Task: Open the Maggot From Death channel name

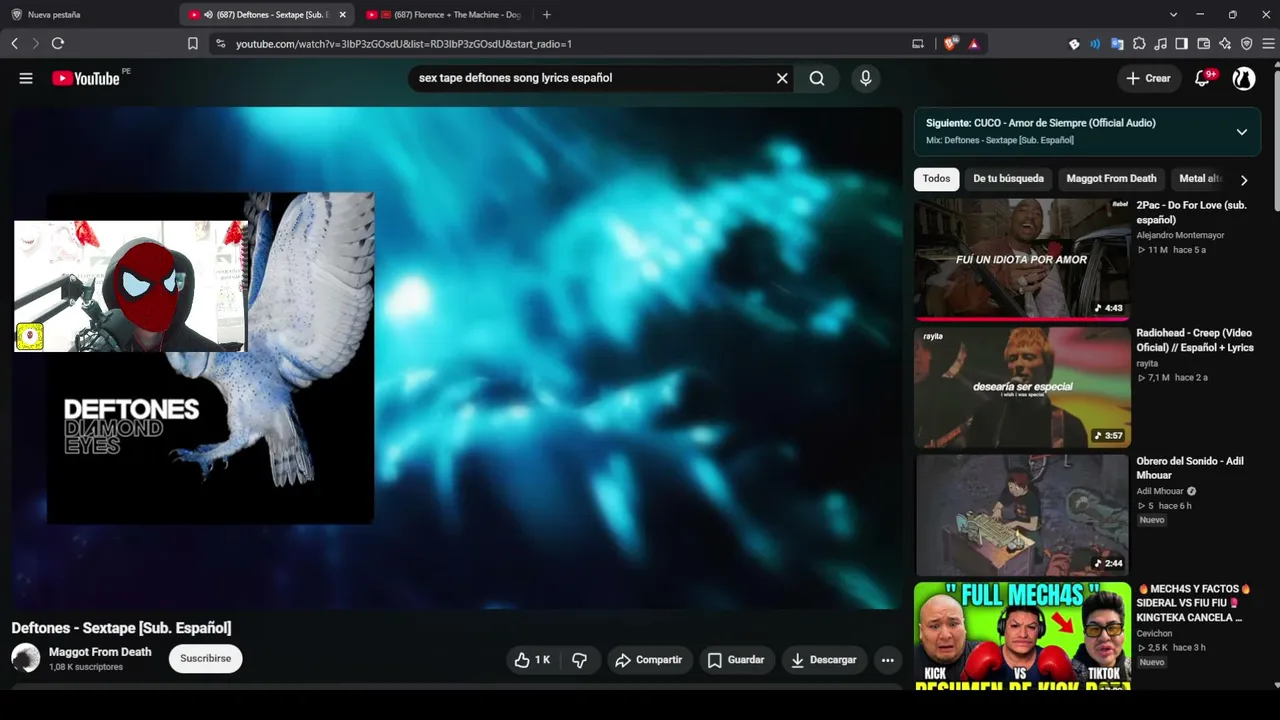Action: click(100, 652)
